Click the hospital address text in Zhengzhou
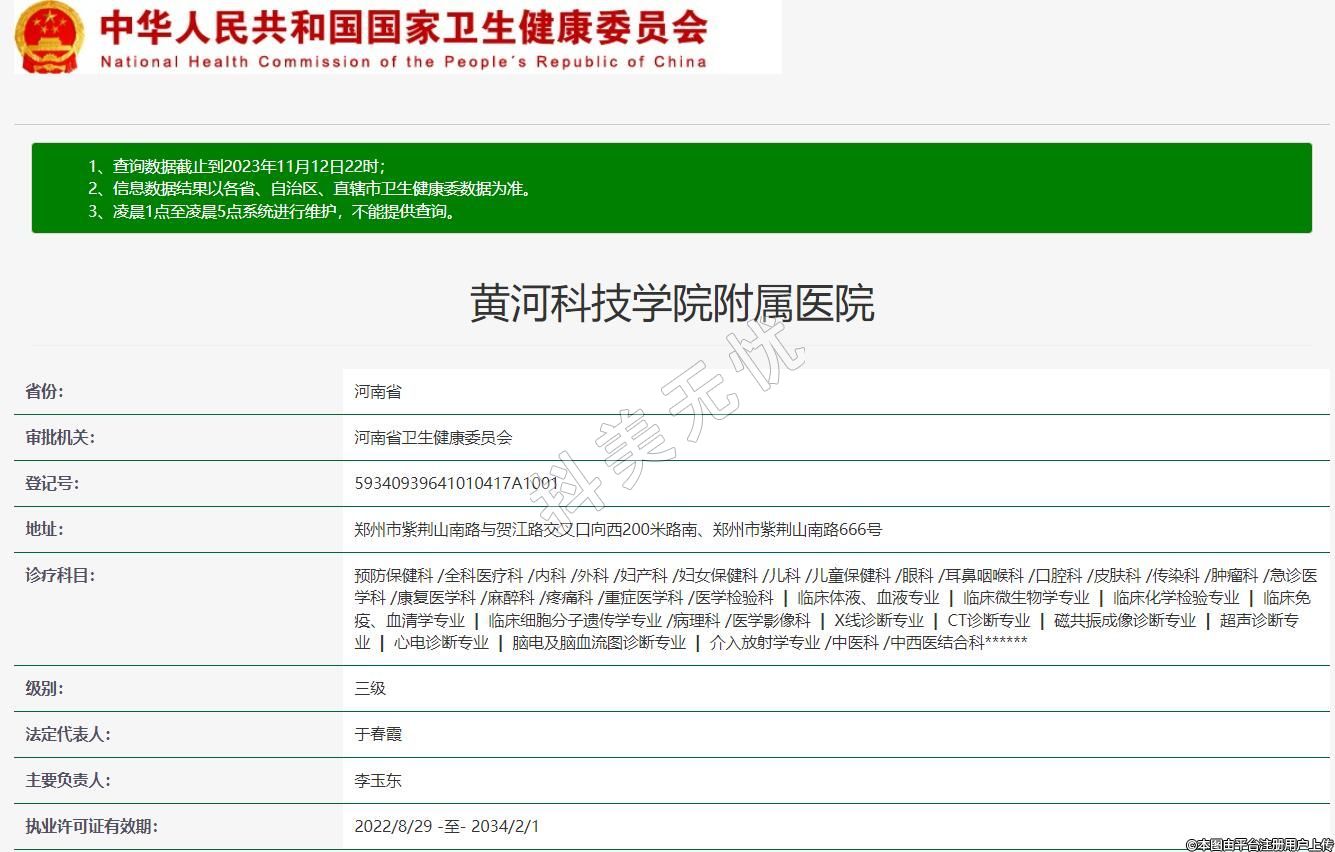The height and width of the screenshot is (852, 1335). [618, 529]
